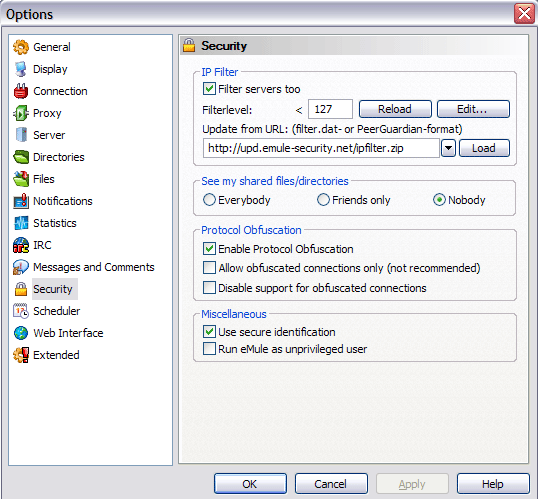Screen dimensions: 538x499
Task: Click the Proxy icon in sidebar
Action: 21,113
